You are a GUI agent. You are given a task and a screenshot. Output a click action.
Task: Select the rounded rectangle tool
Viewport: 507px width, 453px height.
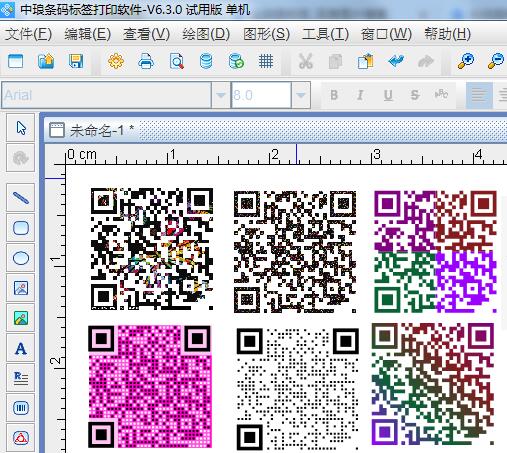[x=21, y=228]
